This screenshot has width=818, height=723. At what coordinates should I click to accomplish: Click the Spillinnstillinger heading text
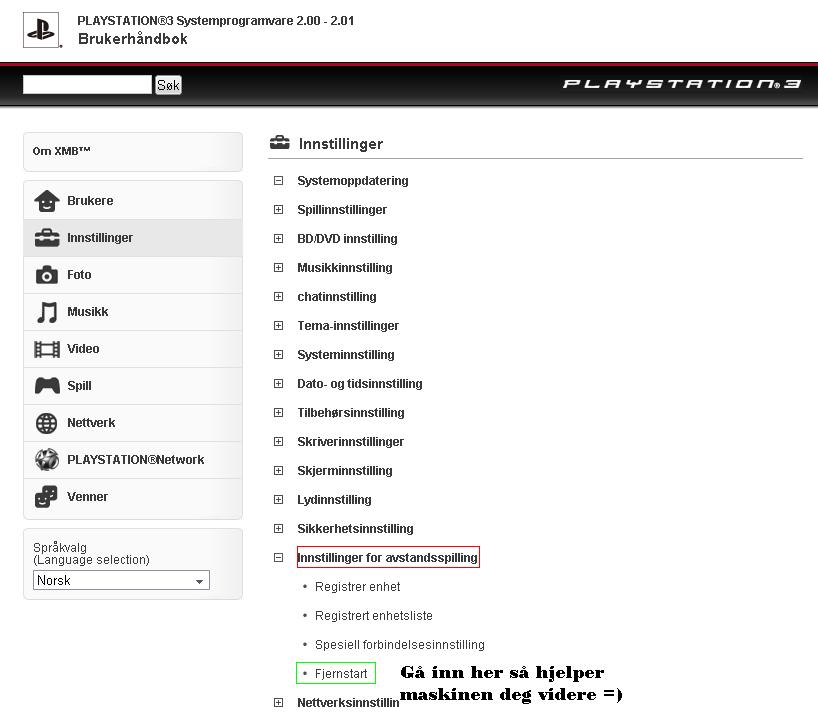click(342, 210)
